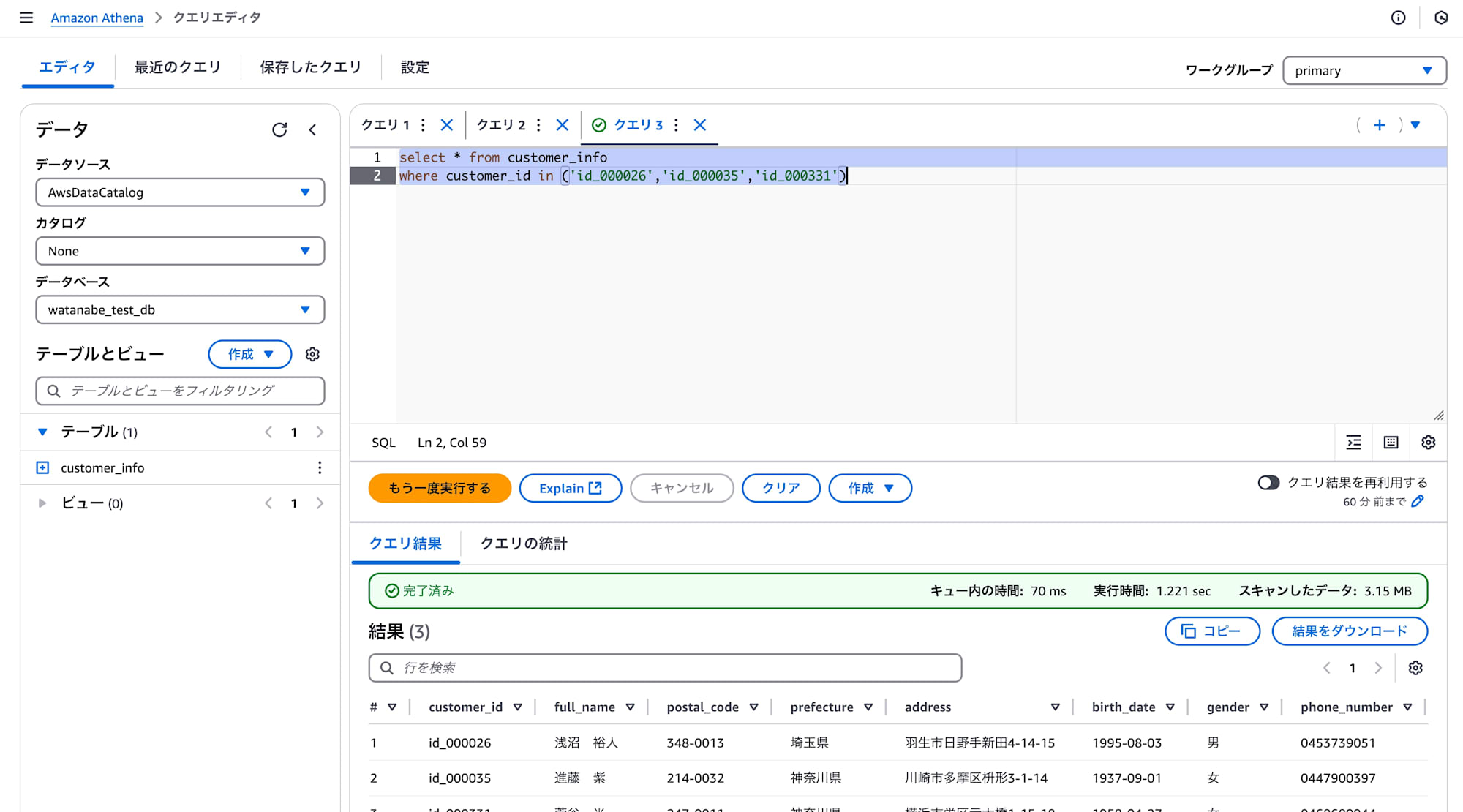Open クエリ 1 tab options menu
This screenshot has height=812, width=1463.
coord(423,125)
